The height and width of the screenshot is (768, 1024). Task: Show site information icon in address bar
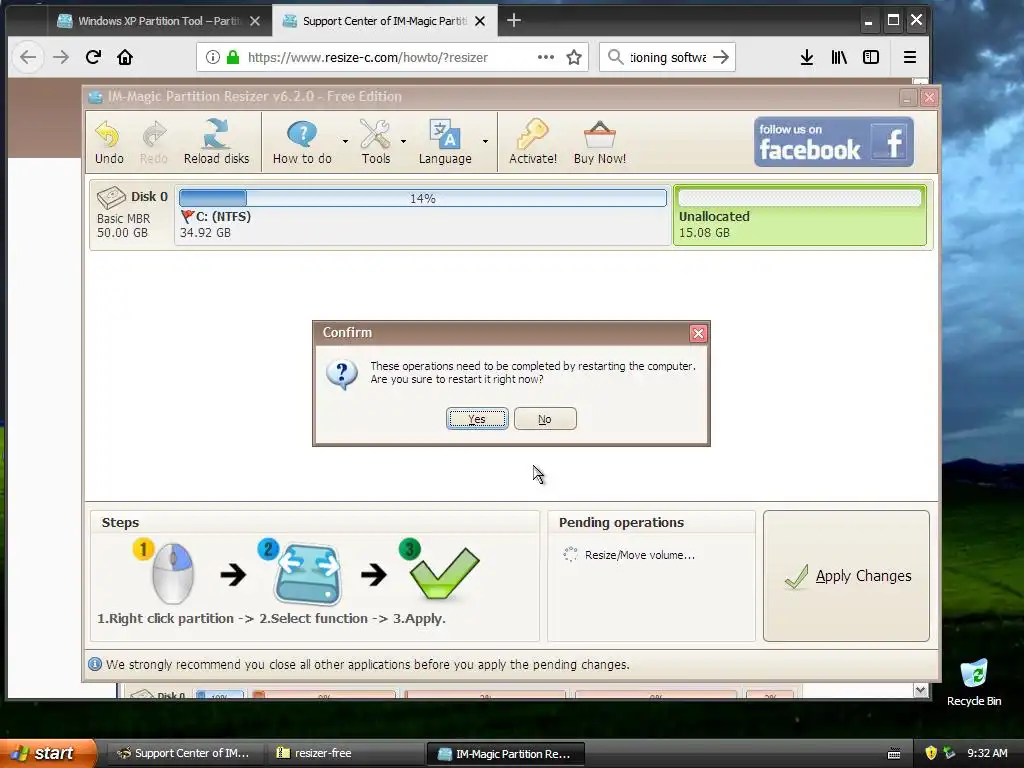212,57
